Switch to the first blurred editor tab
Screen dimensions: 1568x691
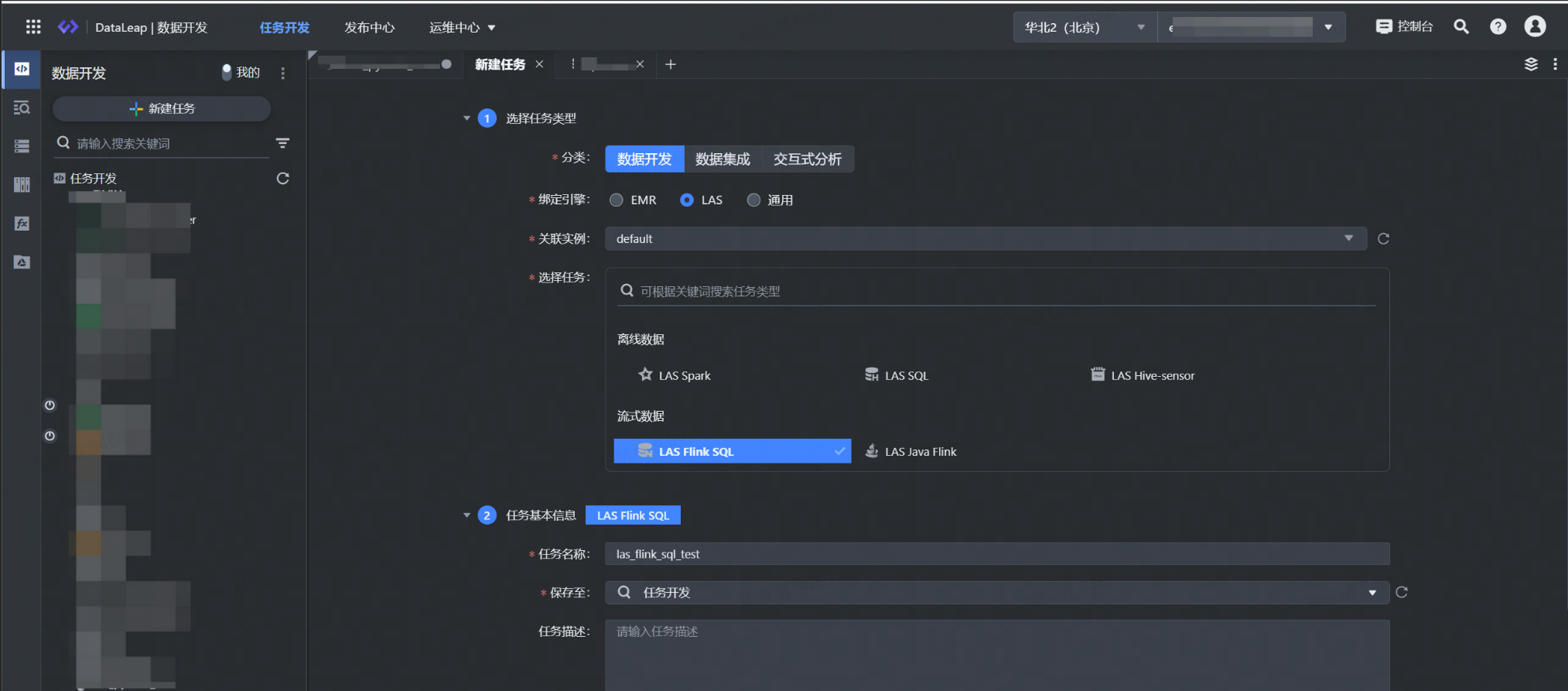coord(384,64)
